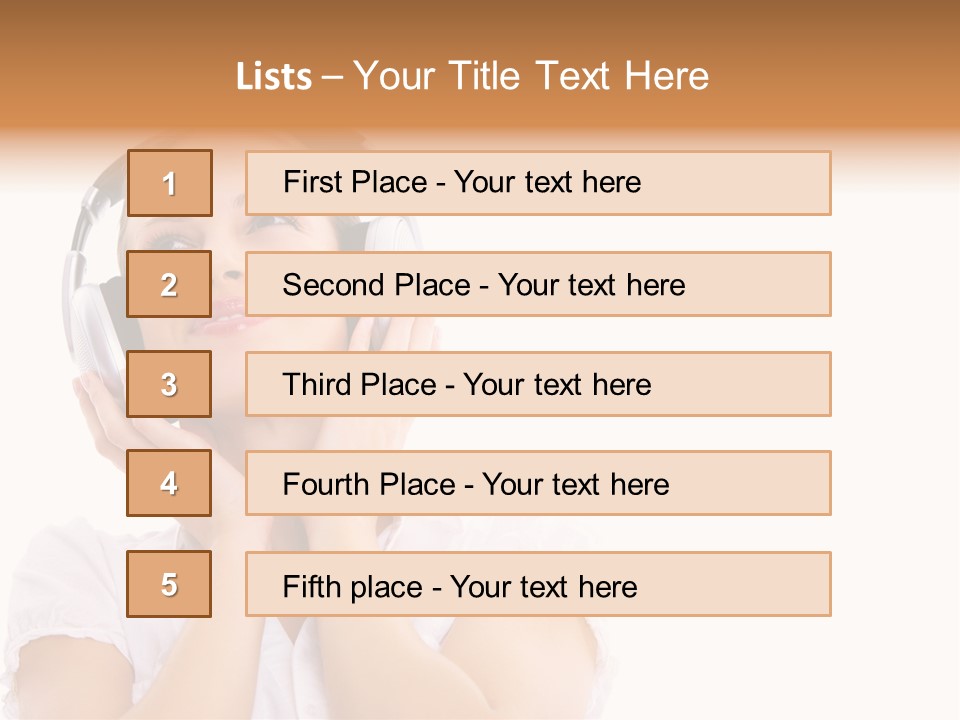This screenshot has height=720, width=960.
Task: Click empty area right of Third Place bar
Action: [895, 384]
